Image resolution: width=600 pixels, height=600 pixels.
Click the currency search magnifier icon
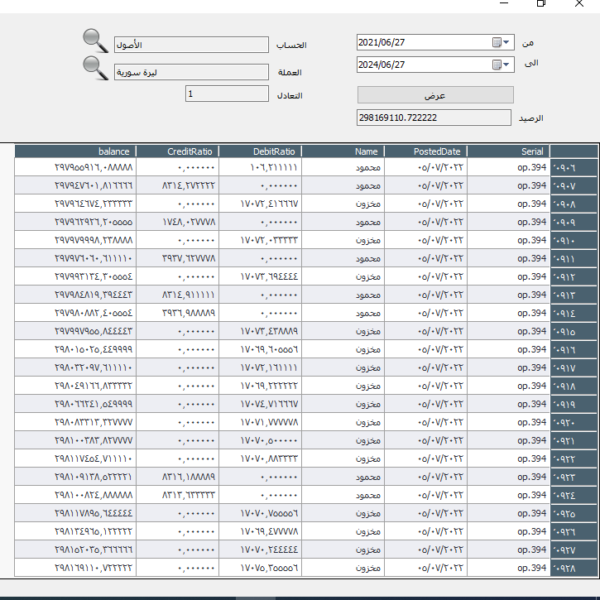[x=95, y=68]
